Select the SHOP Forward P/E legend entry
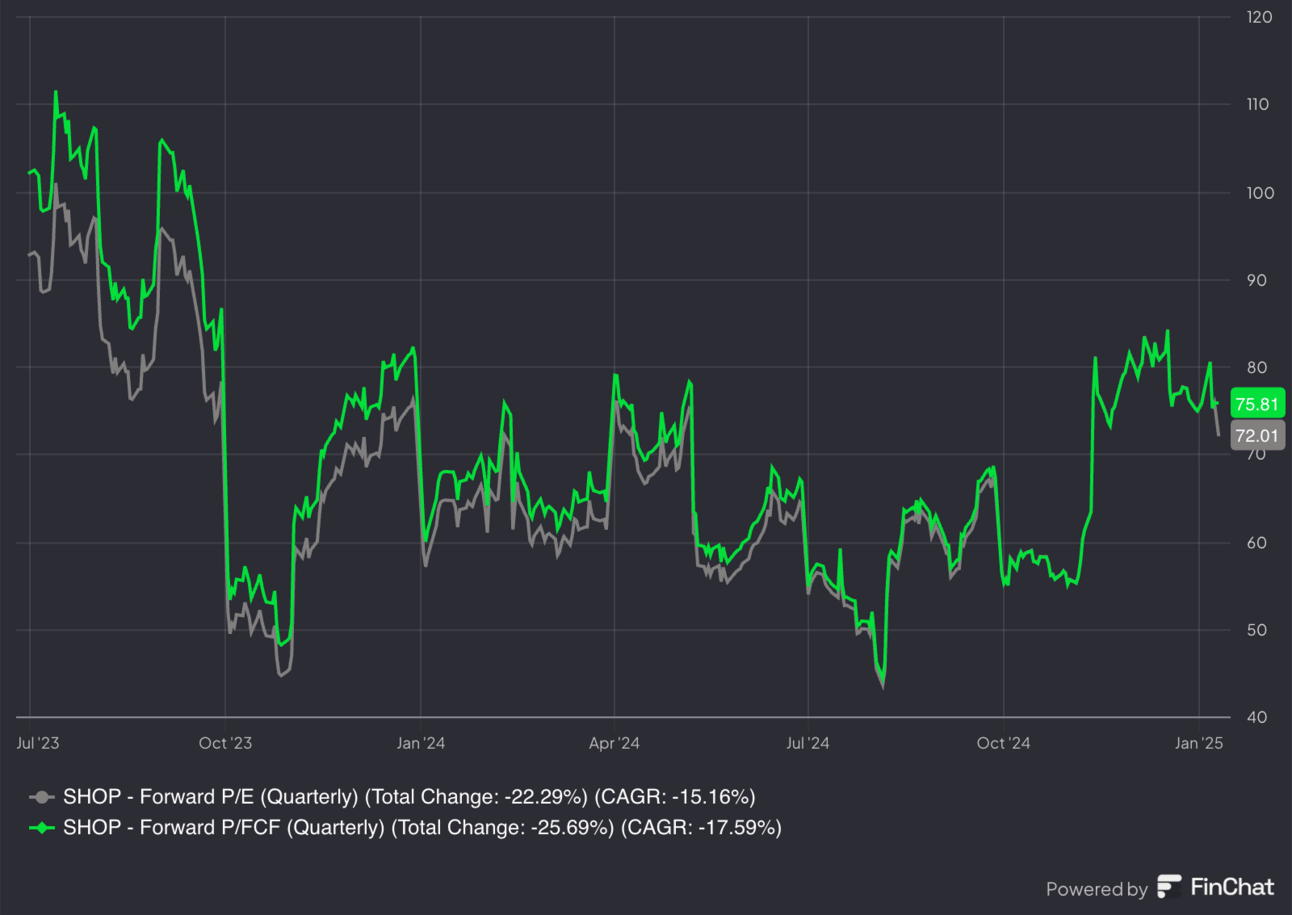This screenshot has height=915, width=1292. pos(392,797)
